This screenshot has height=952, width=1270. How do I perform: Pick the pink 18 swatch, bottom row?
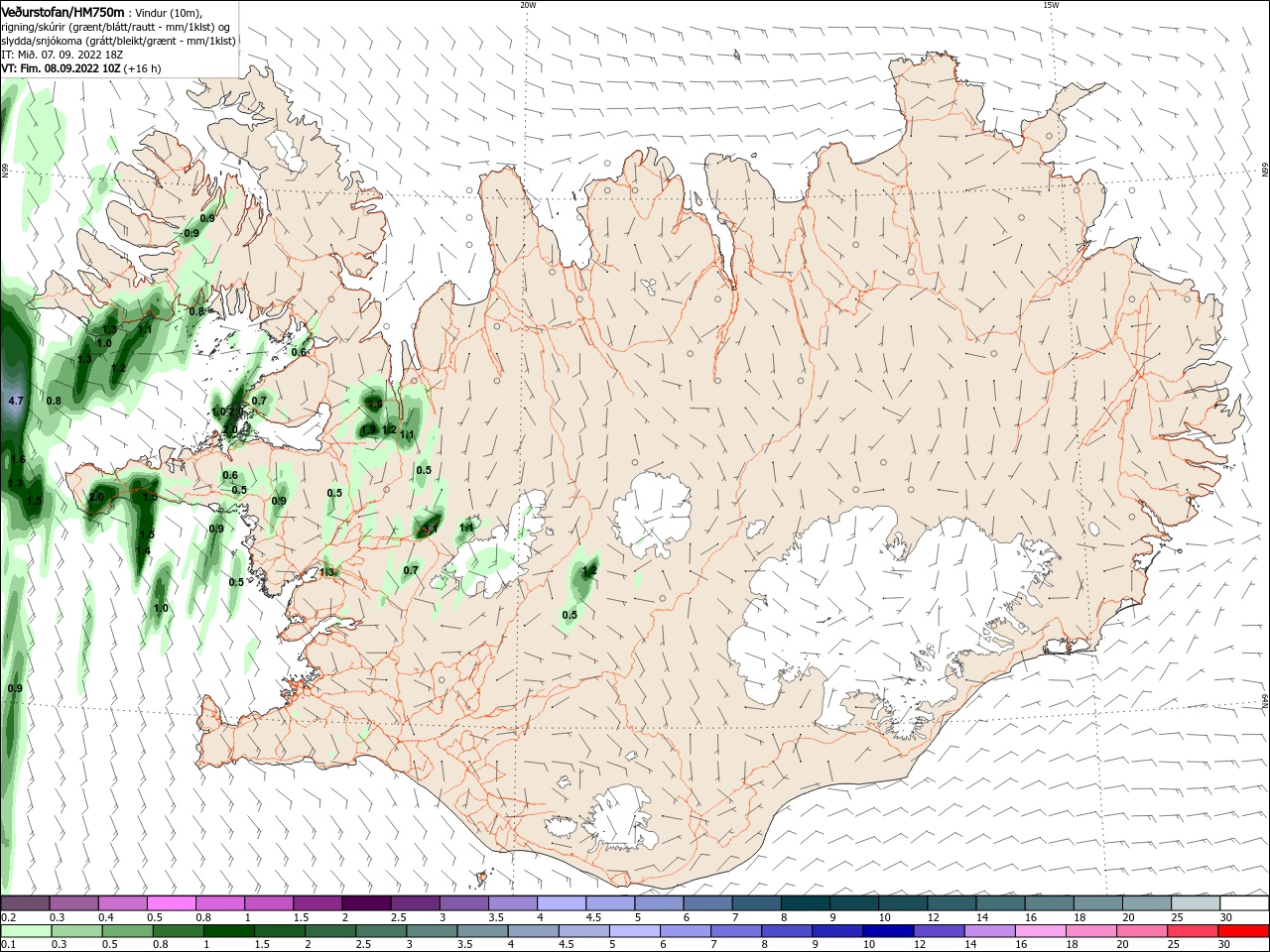[1091, 931]
